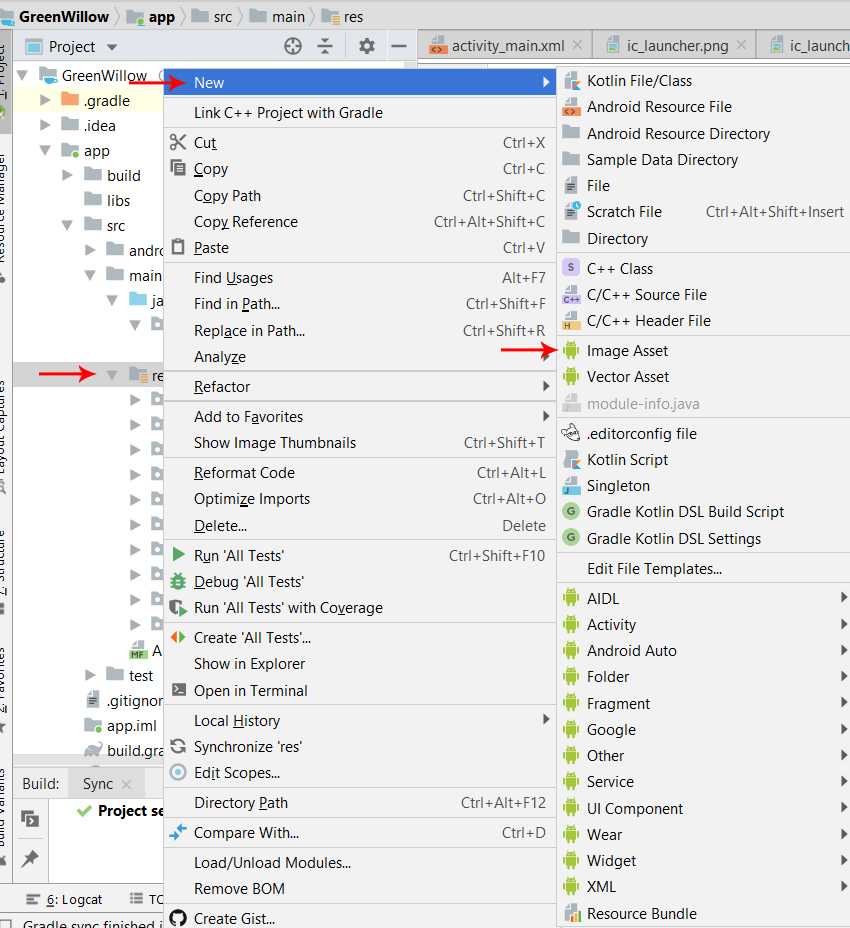This screenshot has width=850, height=928.
Task: Select Show in Explorer
Action: click(x=249, y=664)
